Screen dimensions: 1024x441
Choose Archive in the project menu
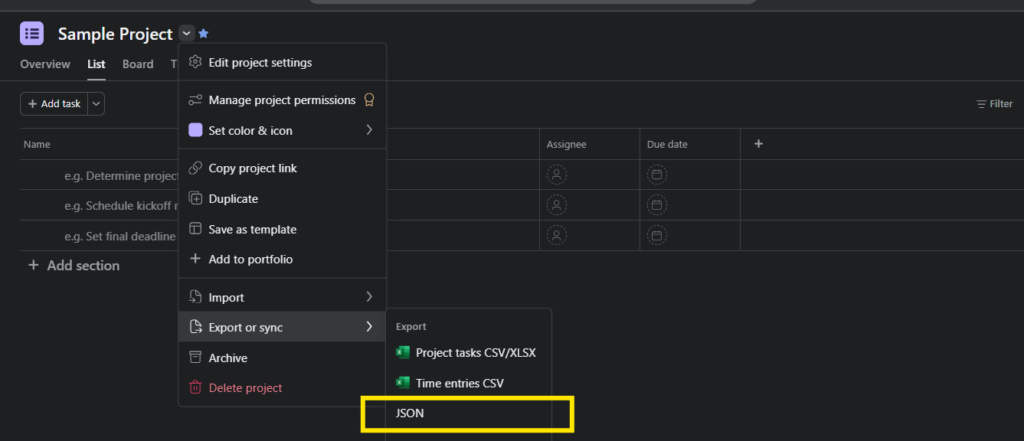pyautogui.click(x=228, y=358)
